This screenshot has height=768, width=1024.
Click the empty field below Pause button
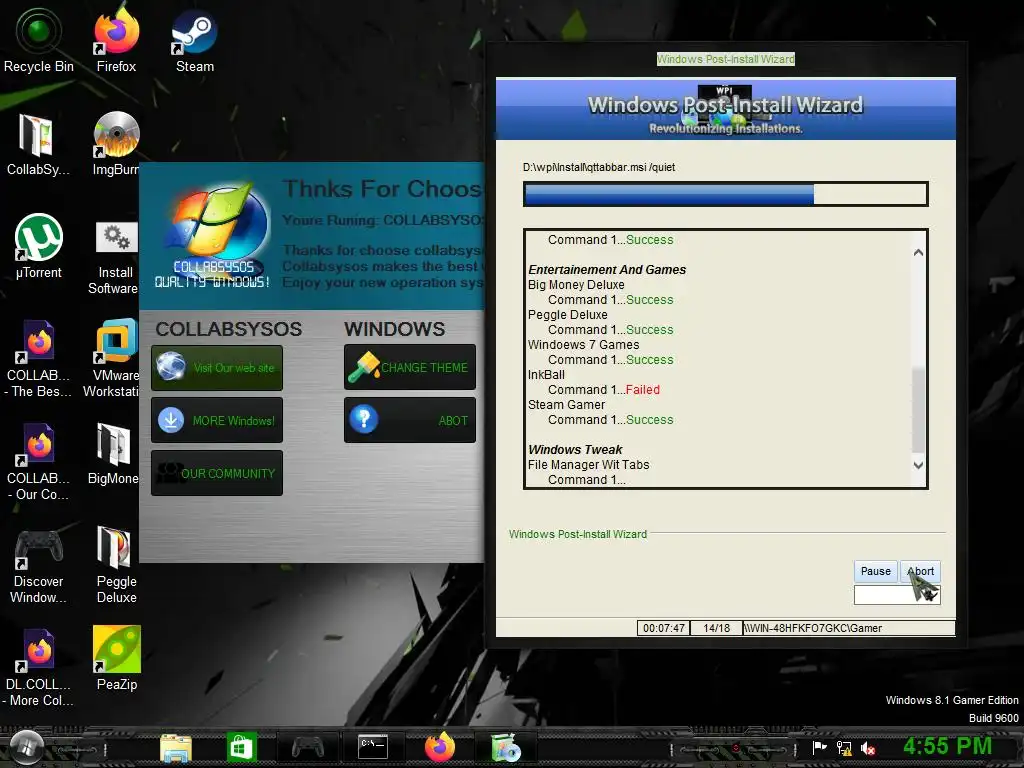897,595
